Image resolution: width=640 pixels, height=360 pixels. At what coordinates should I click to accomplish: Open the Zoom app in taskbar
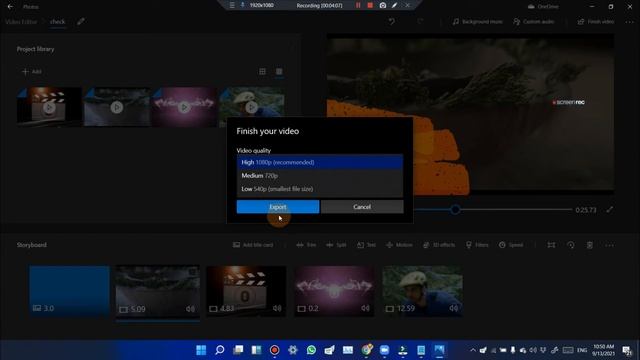point(384,350)
